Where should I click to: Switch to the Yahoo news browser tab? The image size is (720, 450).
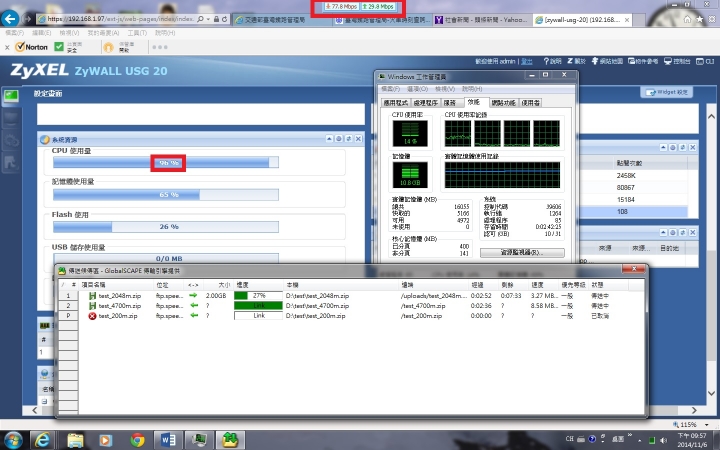481,20
